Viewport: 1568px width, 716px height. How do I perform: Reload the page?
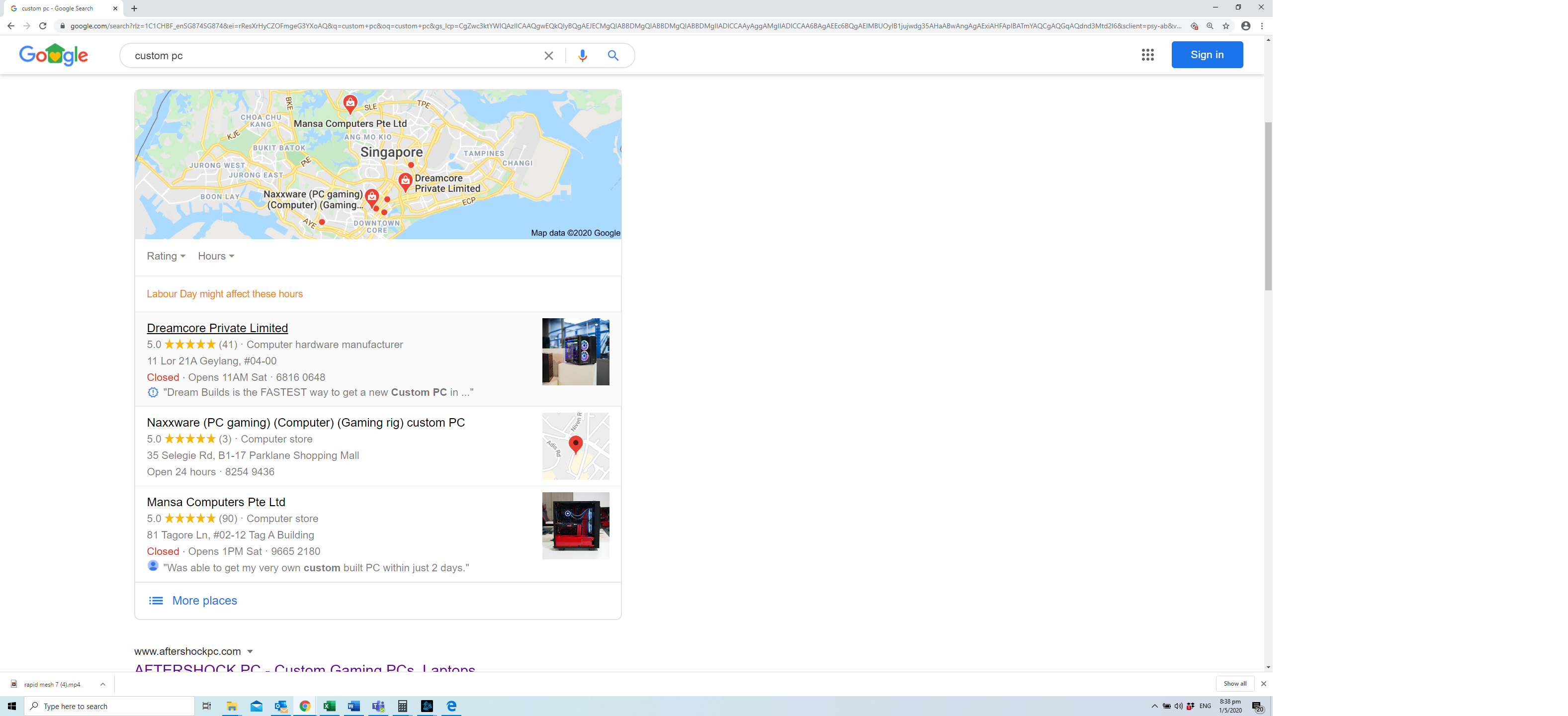[x=43, y=26]
